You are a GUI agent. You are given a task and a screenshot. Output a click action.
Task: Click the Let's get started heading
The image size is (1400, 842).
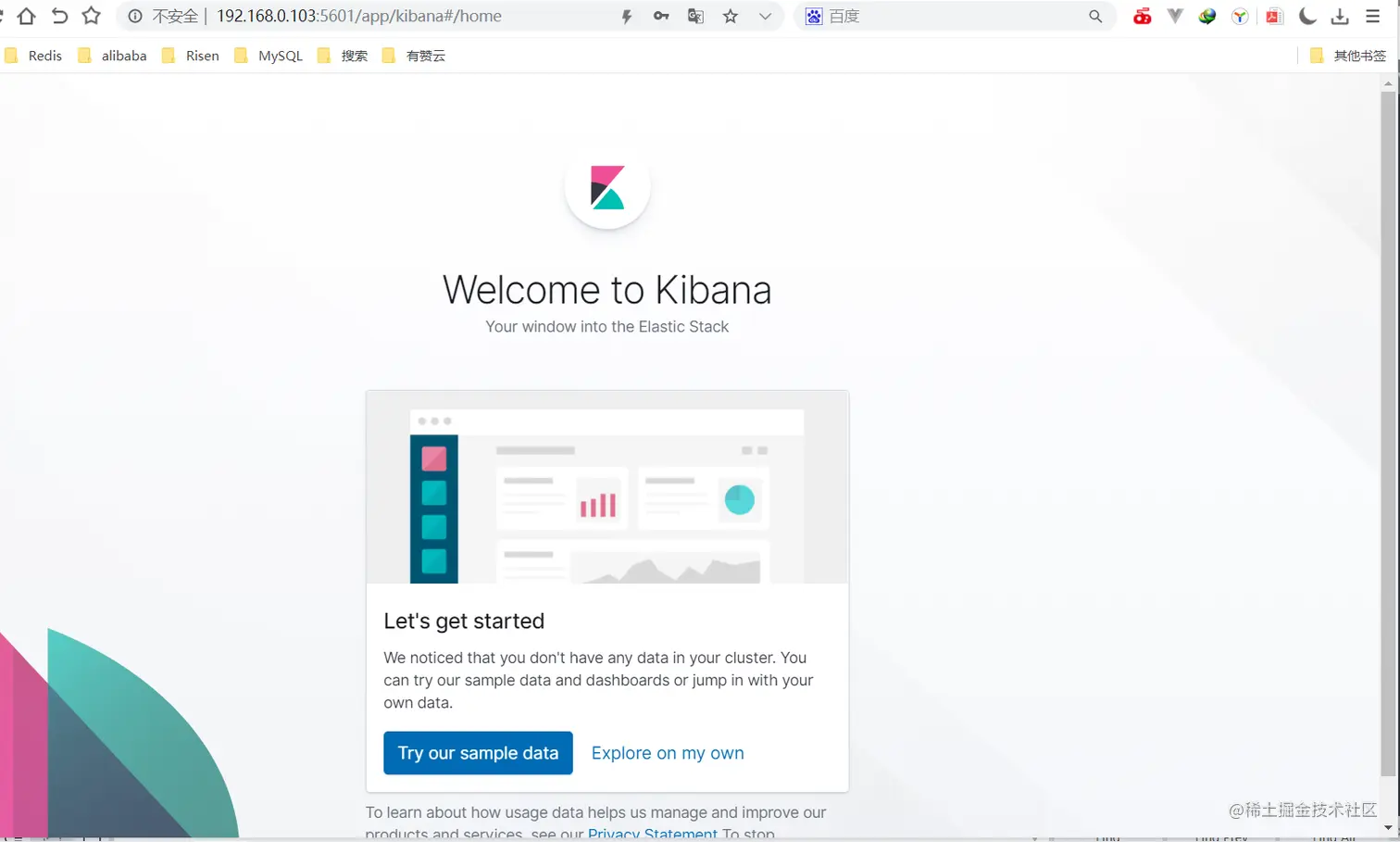pyautogui.click(x=464, y=621)
